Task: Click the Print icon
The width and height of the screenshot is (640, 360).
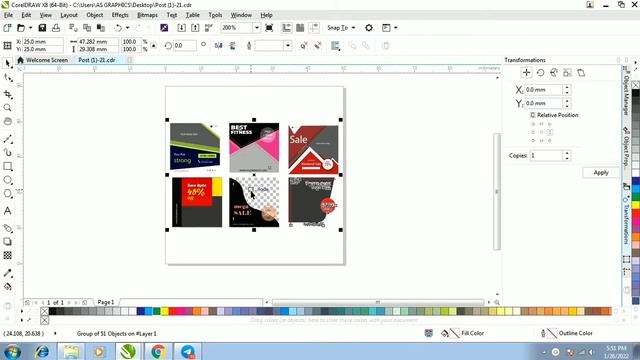Action: point(56,28)
